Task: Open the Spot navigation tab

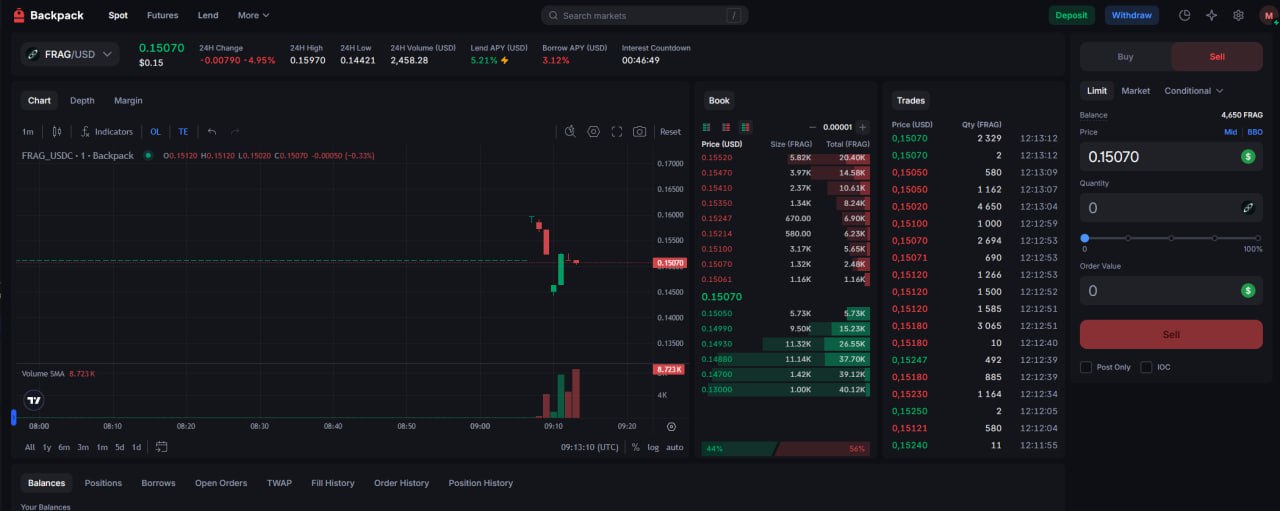Action: [x=118, y=15]
